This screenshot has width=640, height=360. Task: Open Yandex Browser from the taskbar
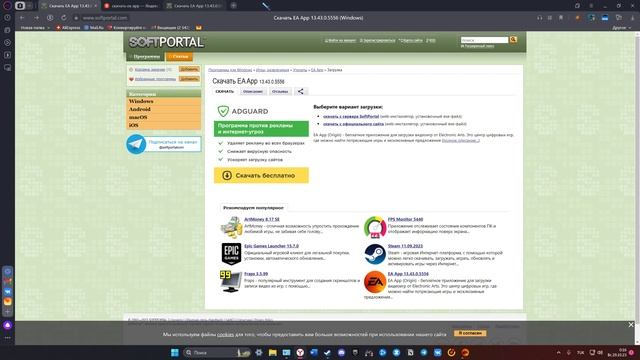click(300, 353)
